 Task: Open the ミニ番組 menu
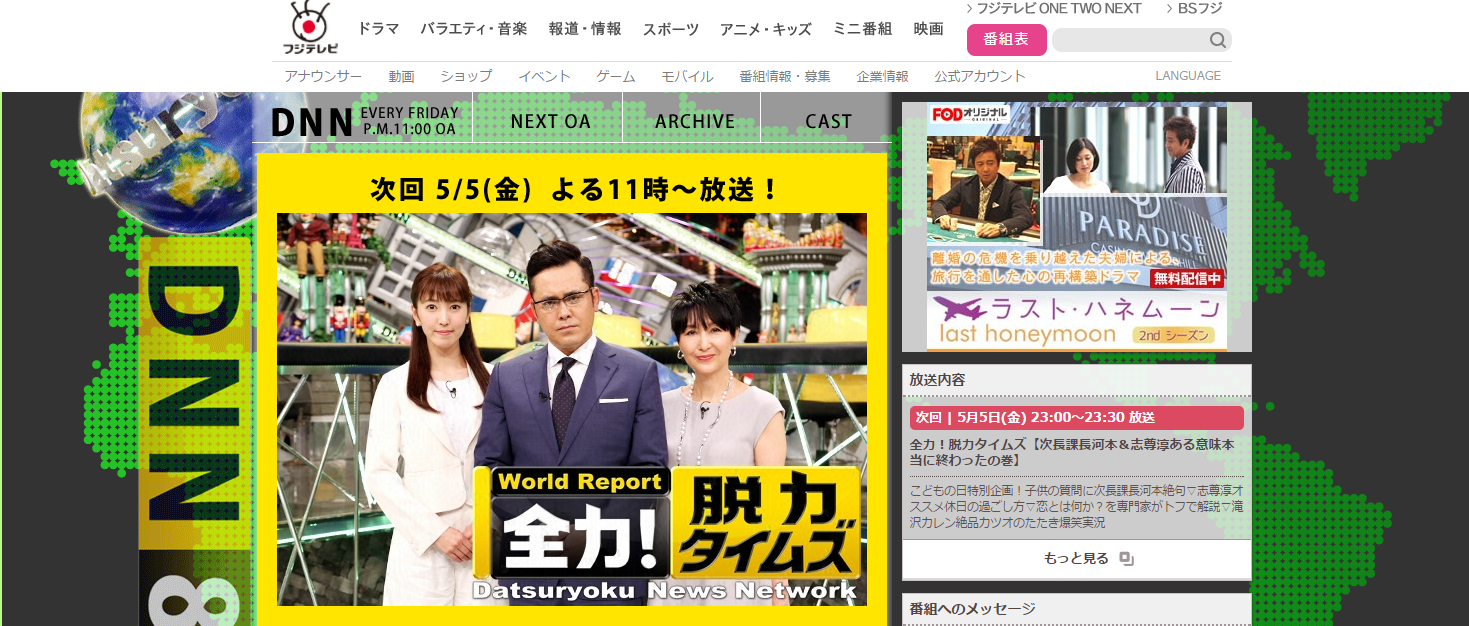(863, 29)
